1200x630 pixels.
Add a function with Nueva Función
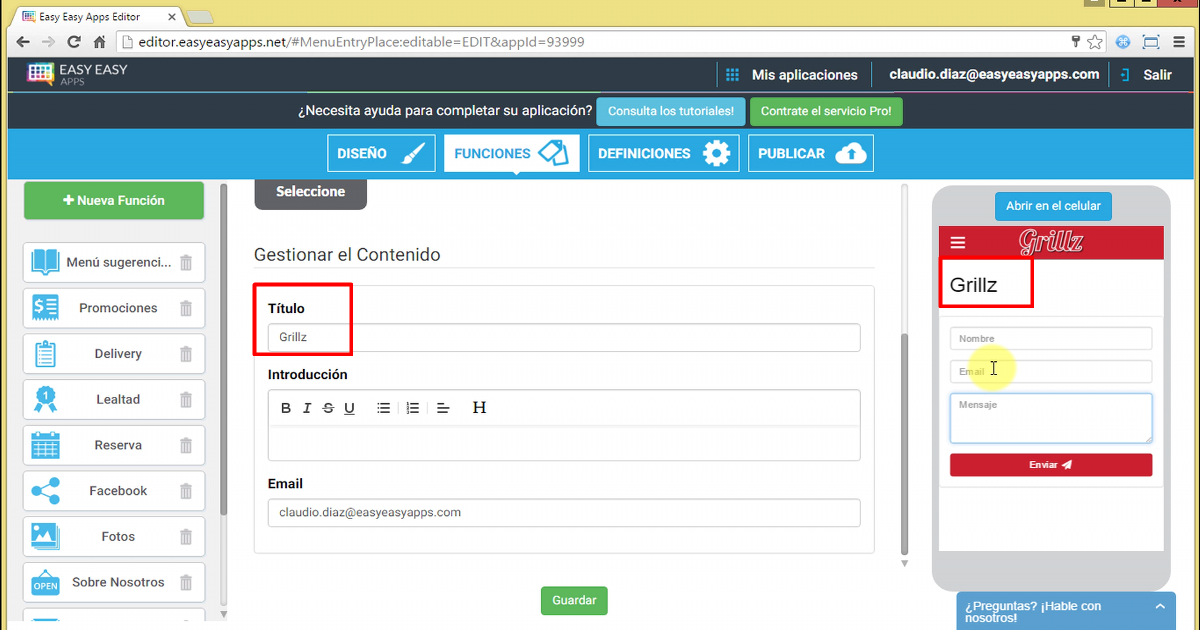click(x=114, y=200)
